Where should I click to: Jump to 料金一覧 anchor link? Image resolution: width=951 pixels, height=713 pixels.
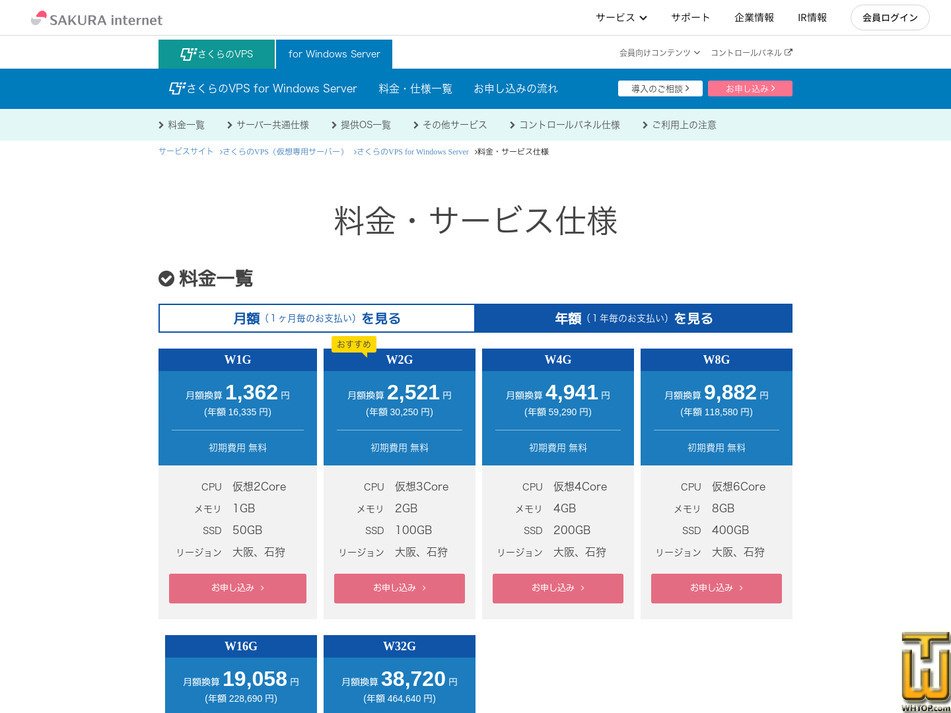pyautogui.click(x=182, y=125)
